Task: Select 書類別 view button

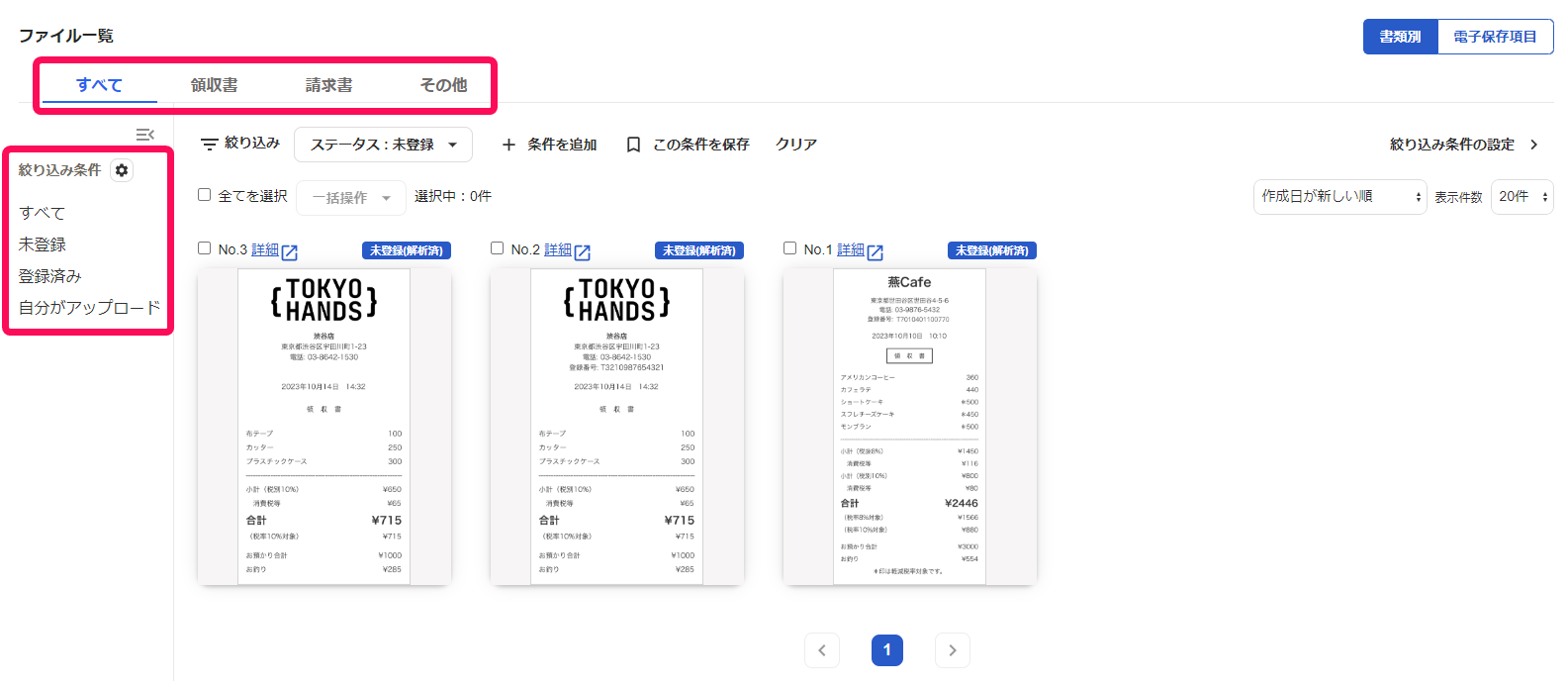Action: point(1400,37)
